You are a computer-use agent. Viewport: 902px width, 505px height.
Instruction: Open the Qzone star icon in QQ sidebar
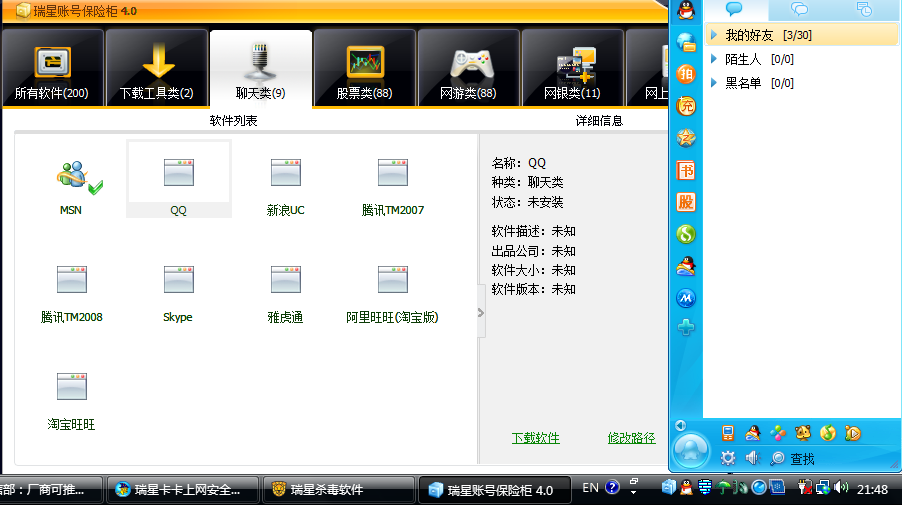[x=686, y=138]
